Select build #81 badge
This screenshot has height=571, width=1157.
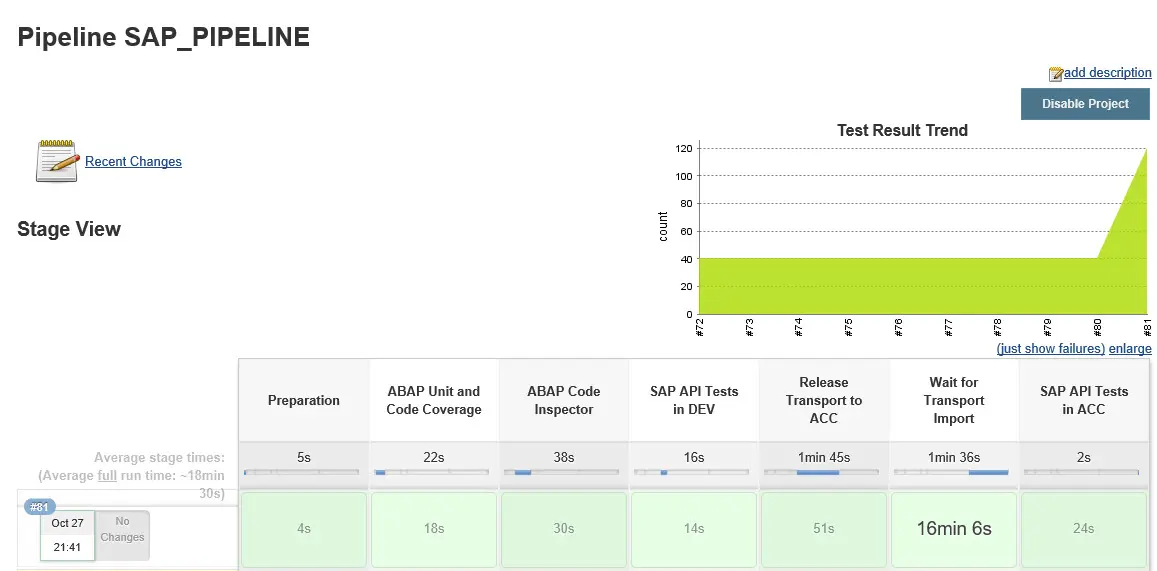[x=39, y=507]
